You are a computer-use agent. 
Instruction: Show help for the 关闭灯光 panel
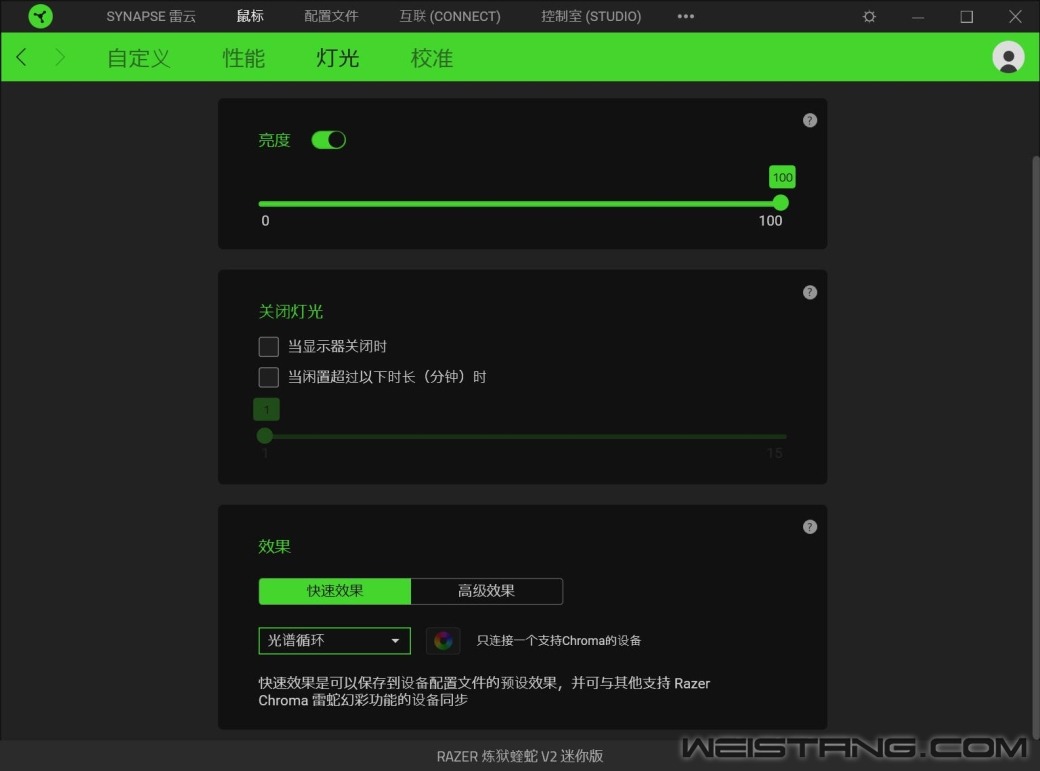[810, 293]
